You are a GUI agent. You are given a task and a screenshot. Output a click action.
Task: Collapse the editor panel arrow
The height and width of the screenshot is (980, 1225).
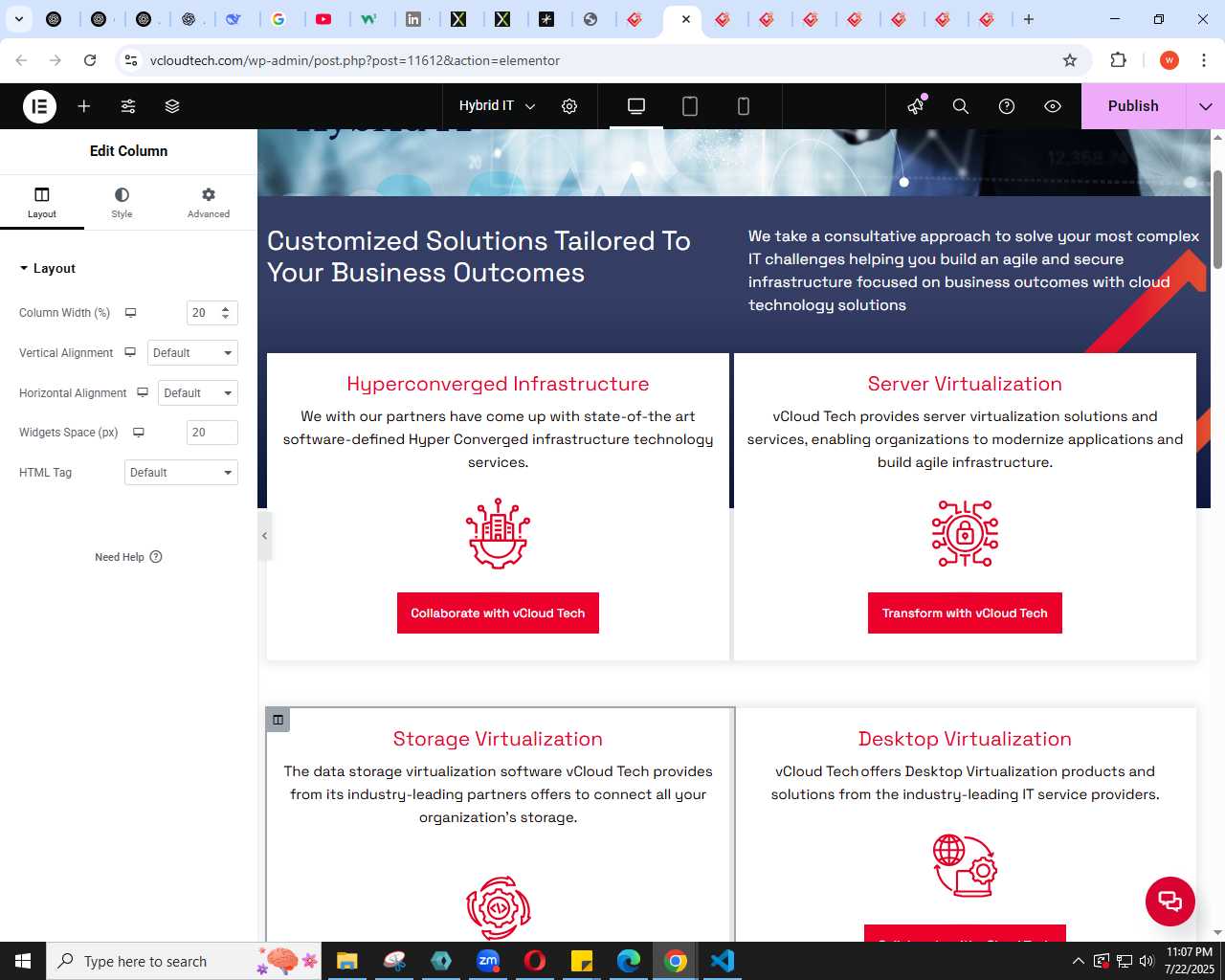tap(264, 536)
